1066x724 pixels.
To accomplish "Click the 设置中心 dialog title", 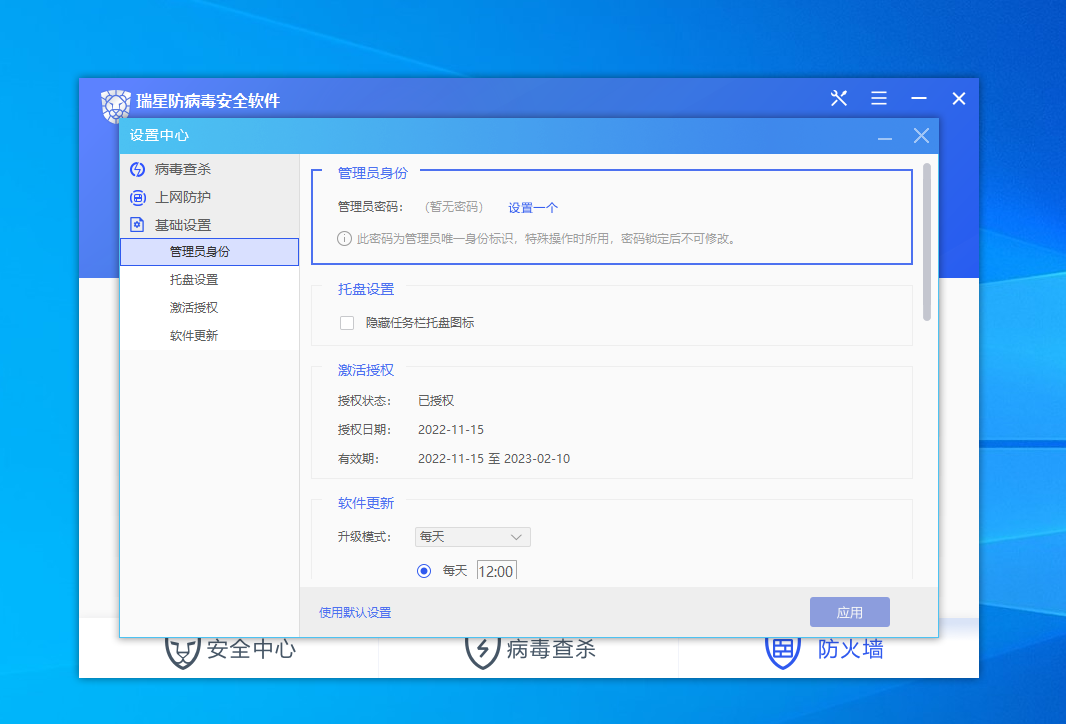I will (x=159, y=135).
